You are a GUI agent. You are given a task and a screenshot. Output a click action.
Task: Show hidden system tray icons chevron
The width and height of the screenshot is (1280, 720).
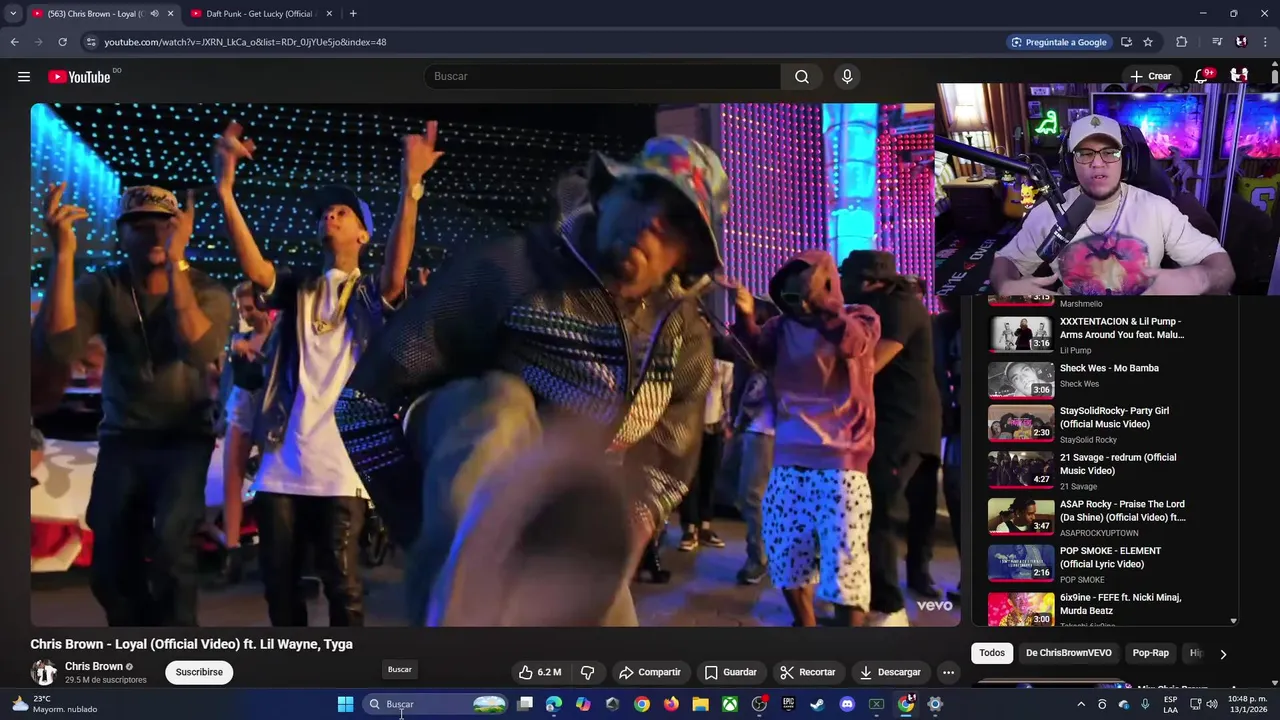[x=1081, y=704]
